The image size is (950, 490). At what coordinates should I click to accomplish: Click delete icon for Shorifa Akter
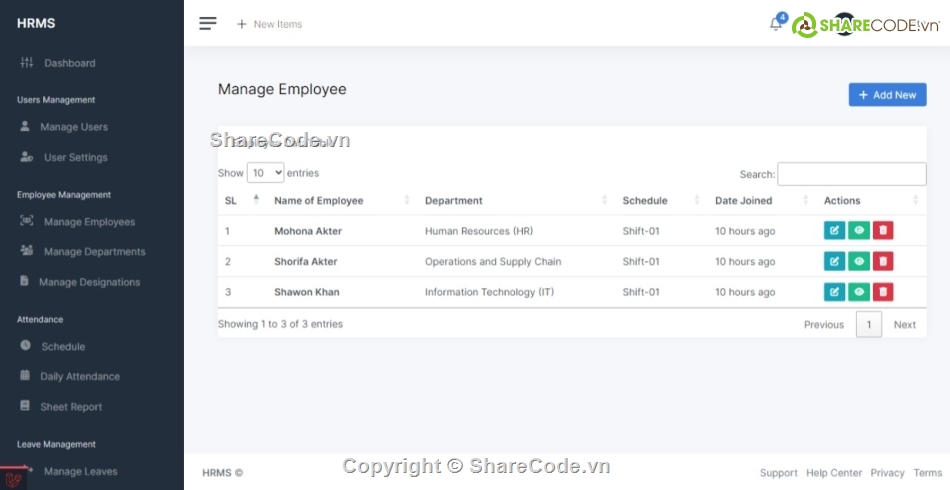[x=883, y=262]
